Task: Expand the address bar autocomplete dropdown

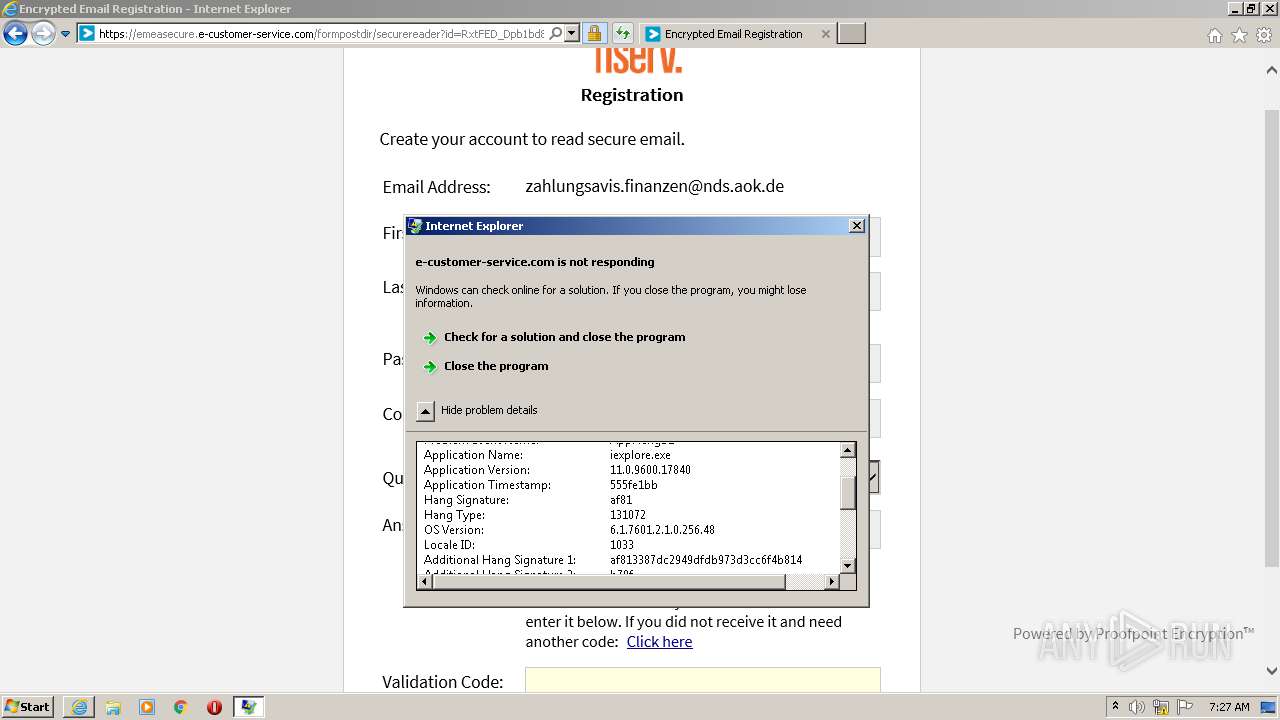Action: coord(572,33)
